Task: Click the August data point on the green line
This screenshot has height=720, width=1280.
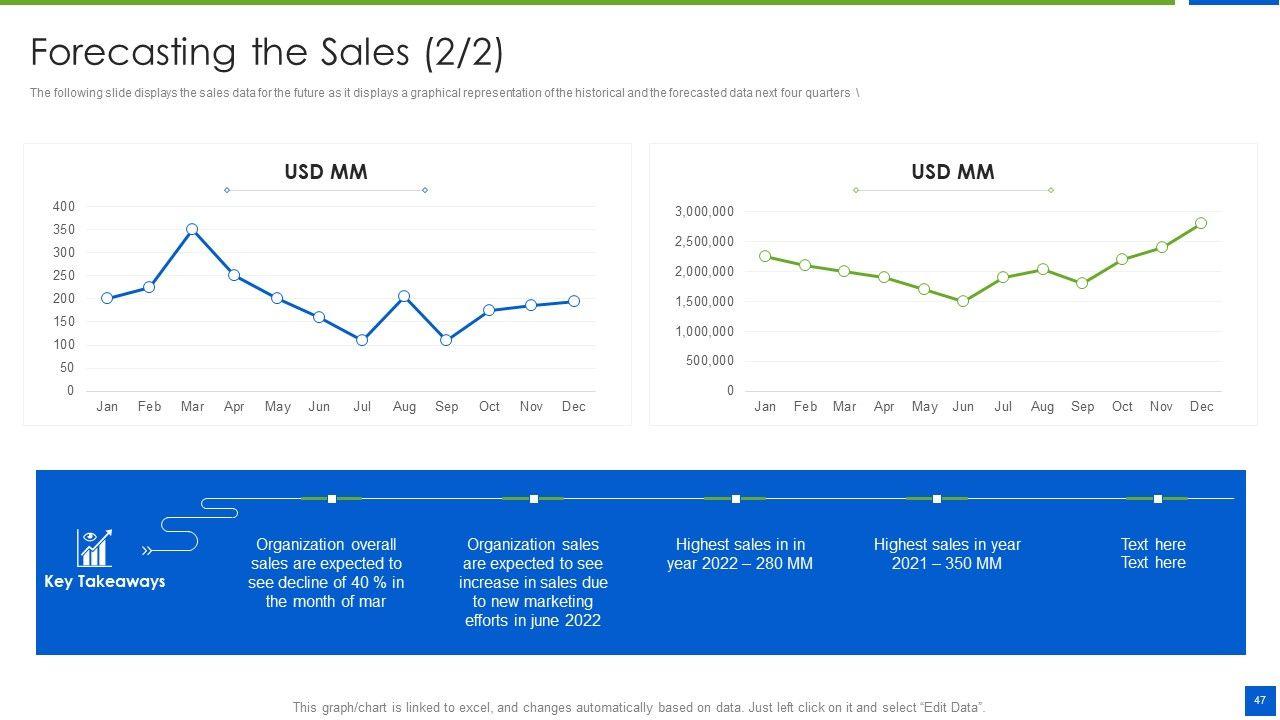Action: (x=1043, y=269)
